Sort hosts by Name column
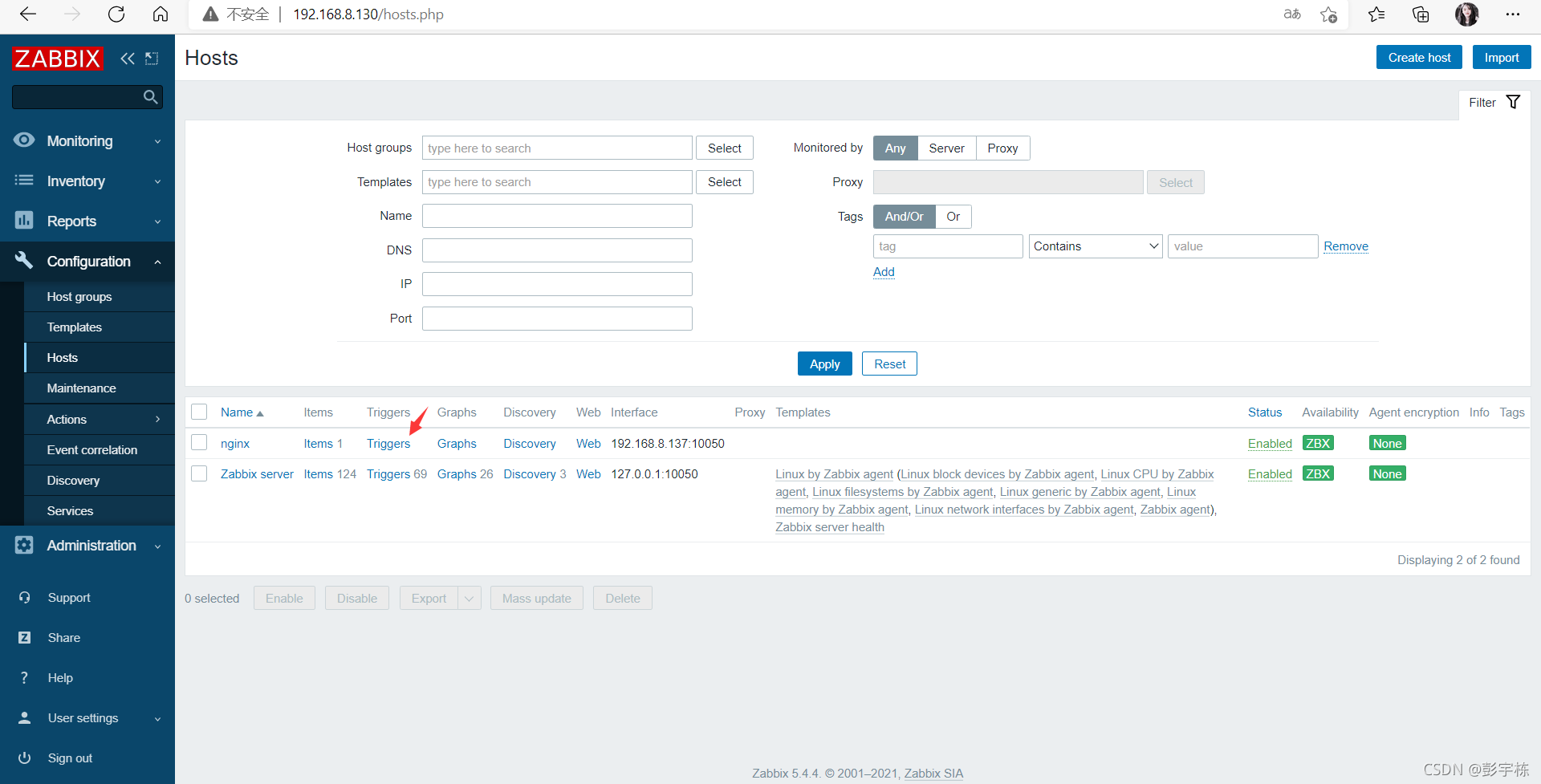 coord(242,412)
